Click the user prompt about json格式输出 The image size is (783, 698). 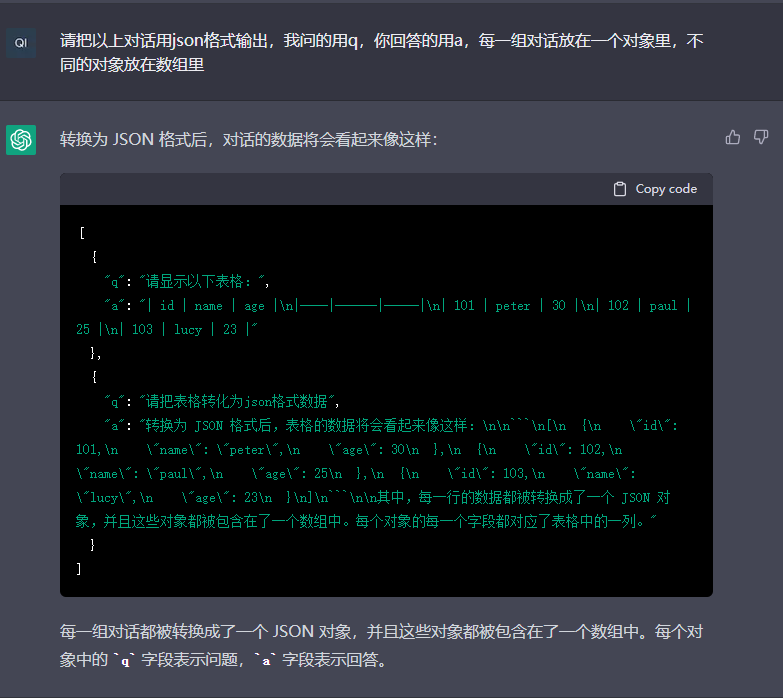click(x=382, y=52)
